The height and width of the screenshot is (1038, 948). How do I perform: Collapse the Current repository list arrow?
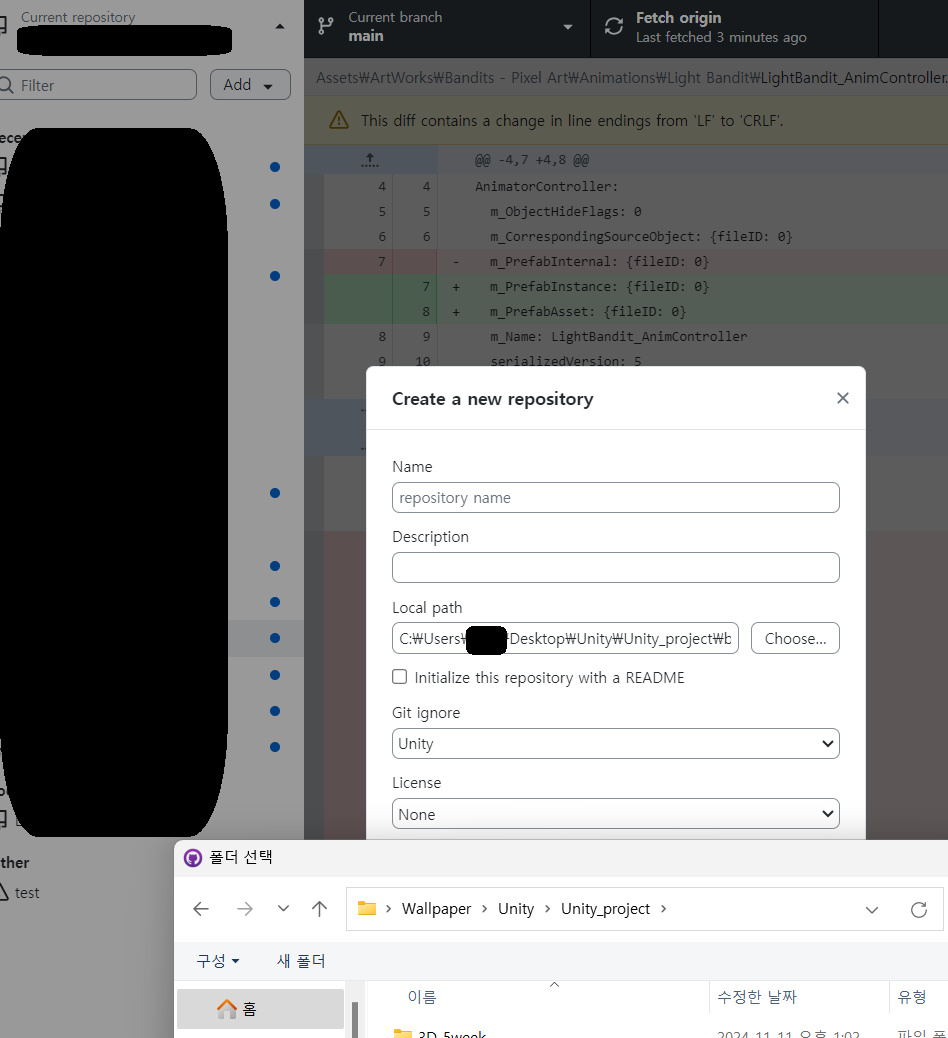coord(279,26)
